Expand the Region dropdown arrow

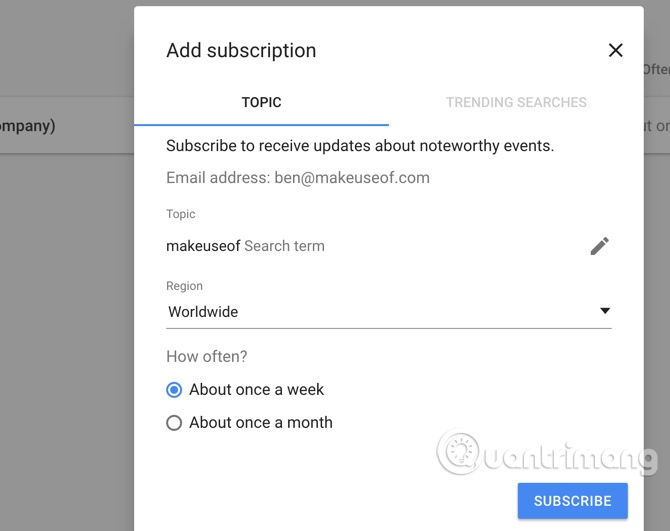coord(605,311)
